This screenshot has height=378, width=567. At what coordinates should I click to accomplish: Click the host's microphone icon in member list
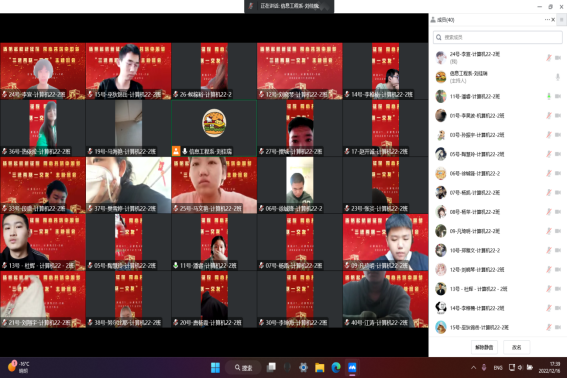tap(558, 77)
